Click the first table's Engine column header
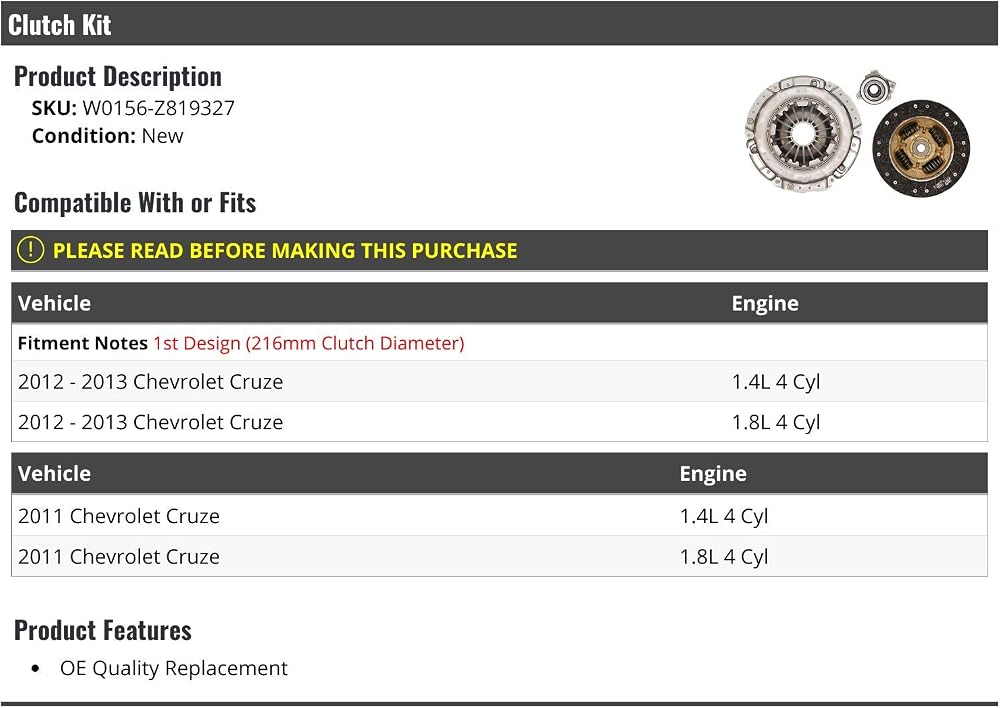The width and height of the screenshot is (1000, 708). coord(765,303)
